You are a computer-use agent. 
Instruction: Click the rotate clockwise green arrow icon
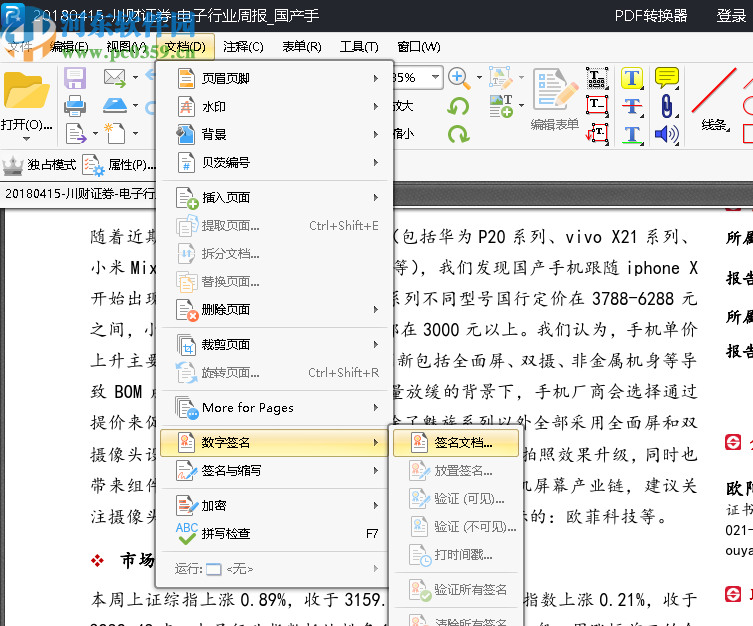[x=458, y=134]
